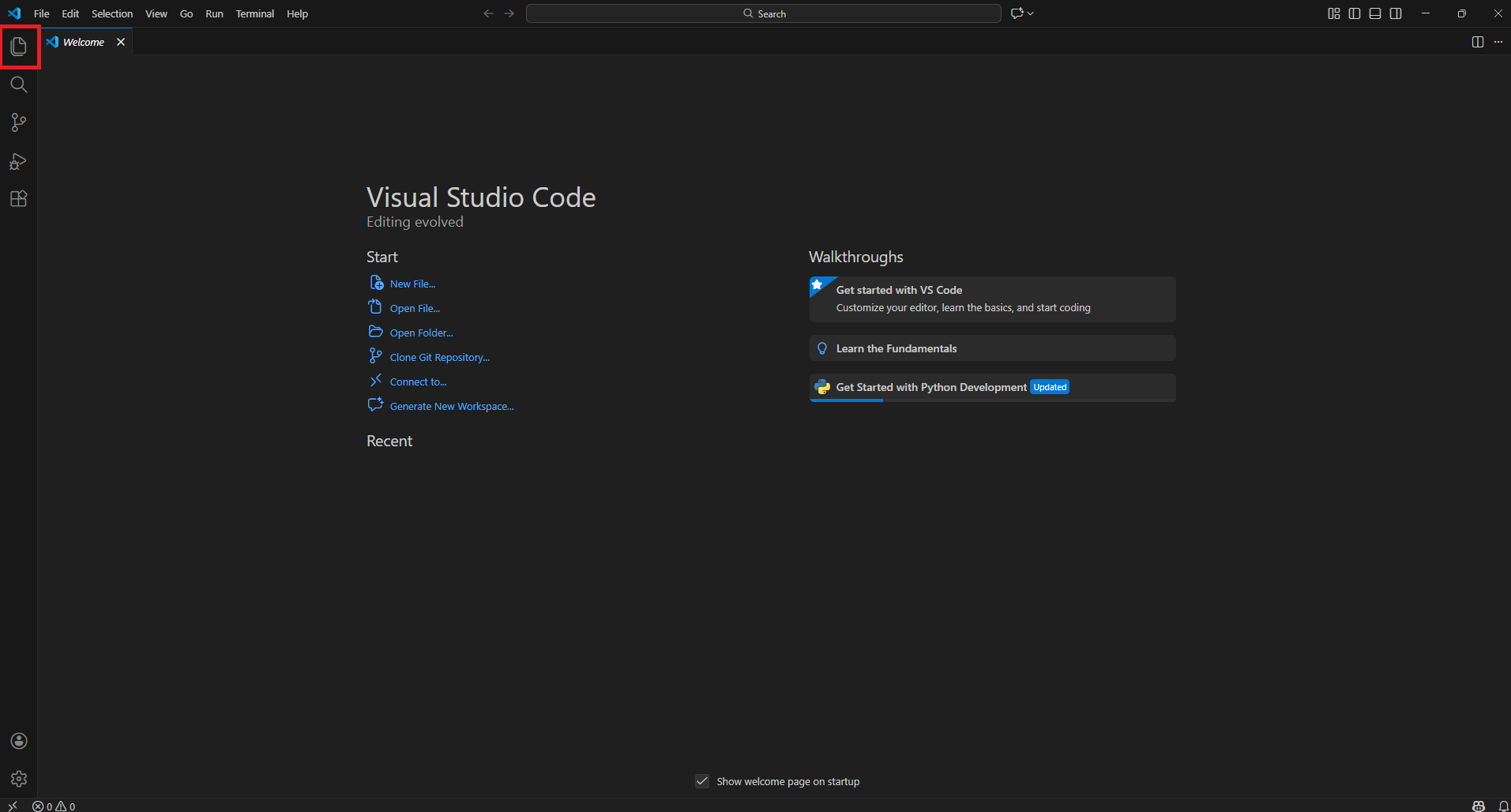Screen dimensions: 1511x812
Task: Open Learn the Fundamentals walkthrough
Action: [x=993, y=348]
